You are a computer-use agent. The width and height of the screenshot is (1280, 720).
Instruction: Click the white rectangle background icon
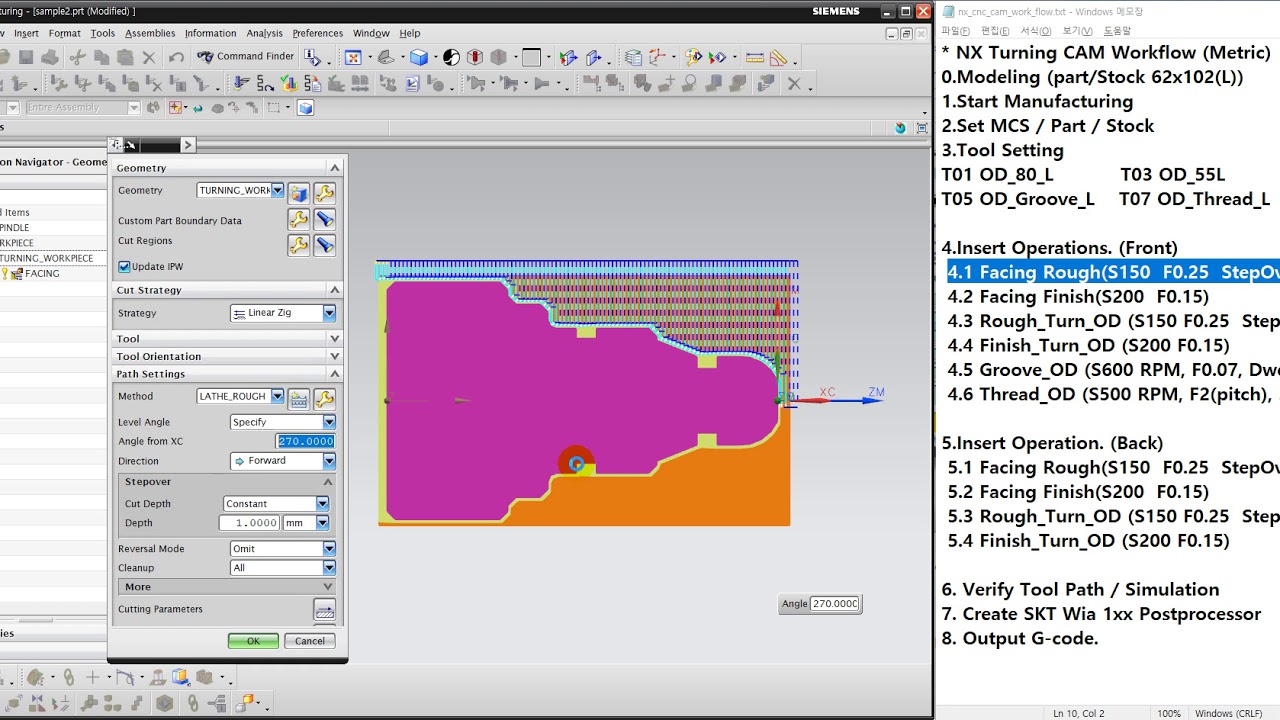[x=531, y=57]
